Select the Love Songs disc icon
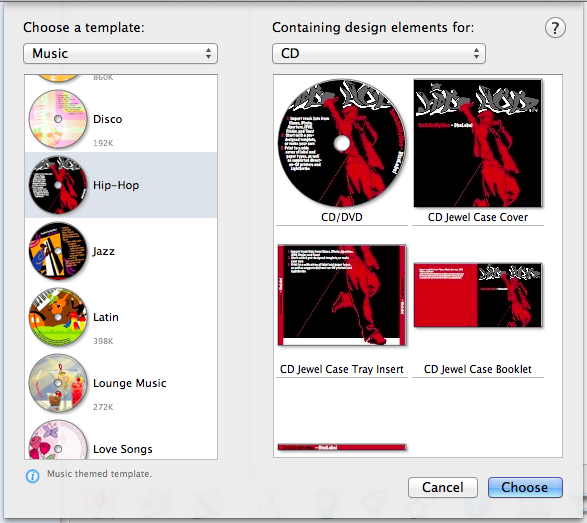 coord(58,440)
